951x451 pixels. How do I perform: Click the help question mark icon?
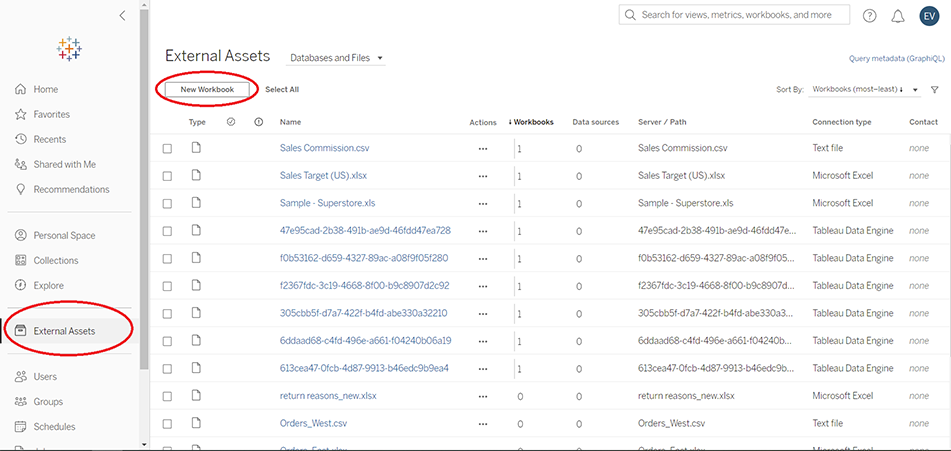869,15
